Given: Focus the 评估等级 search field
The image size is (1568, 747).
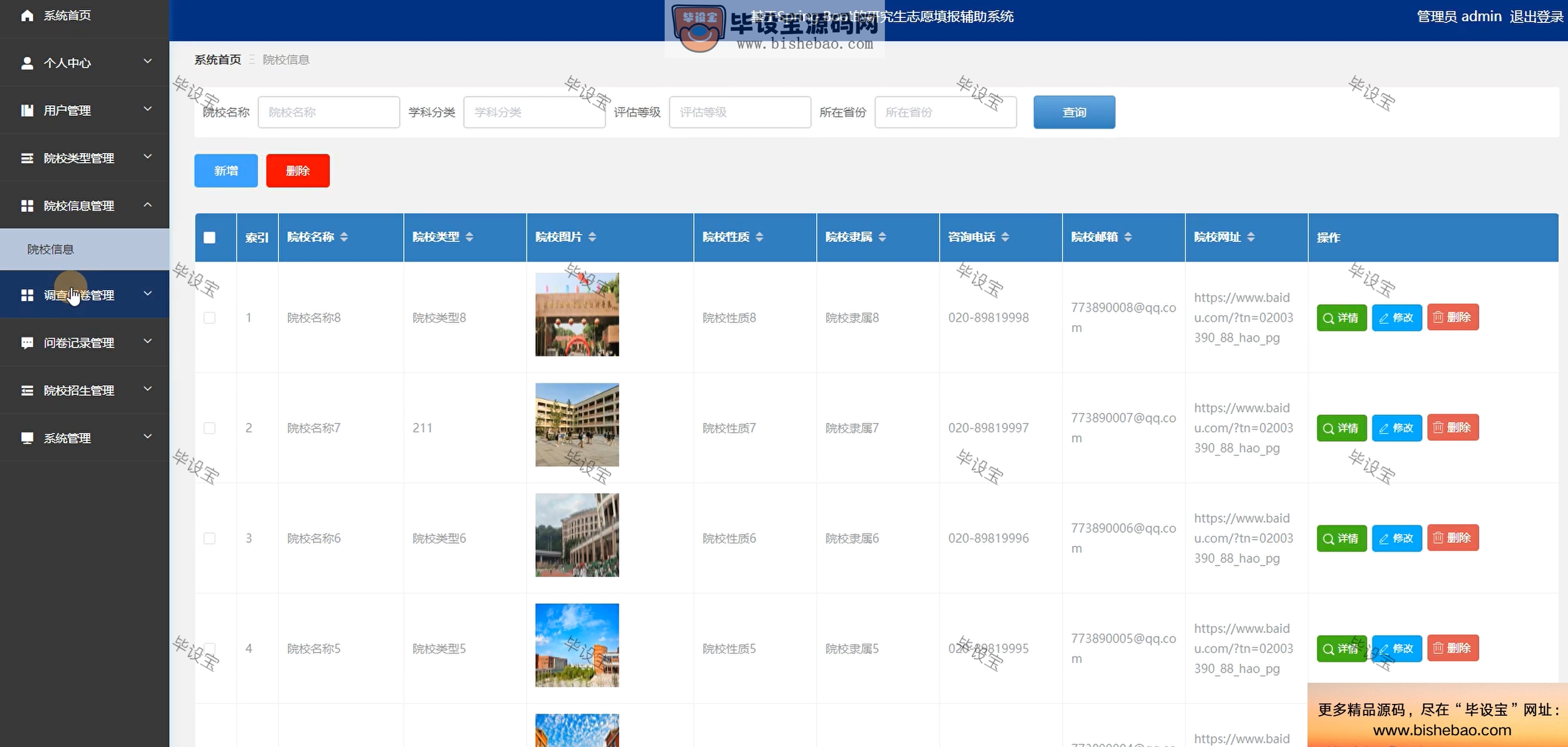Looking at the screenshot, I should click(740, 112).
